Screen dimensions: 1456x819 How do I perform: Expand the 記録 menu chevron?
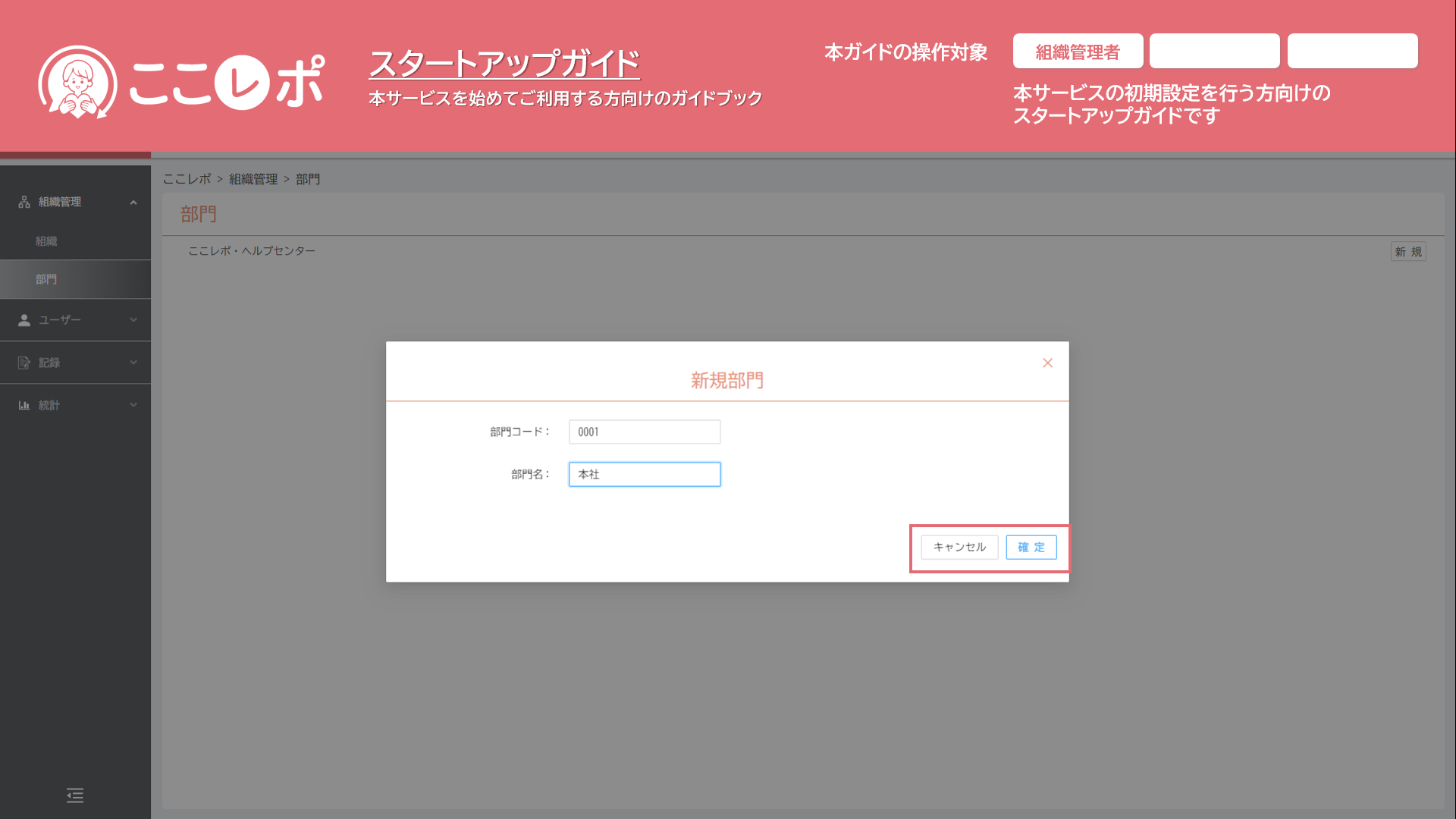133,362
